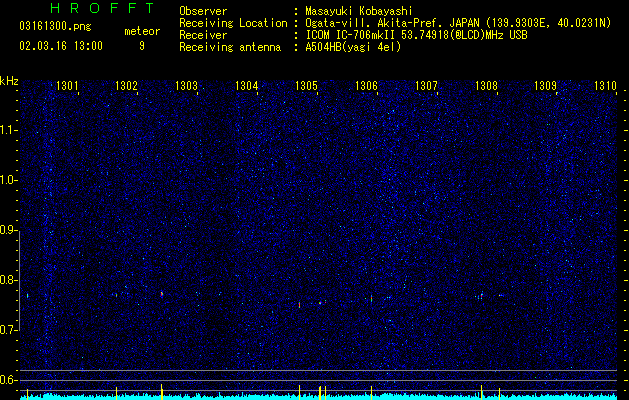Click the meteor echo cluster just before 1308
This screenshot has height=400, width=629.
tap(480, 296)
